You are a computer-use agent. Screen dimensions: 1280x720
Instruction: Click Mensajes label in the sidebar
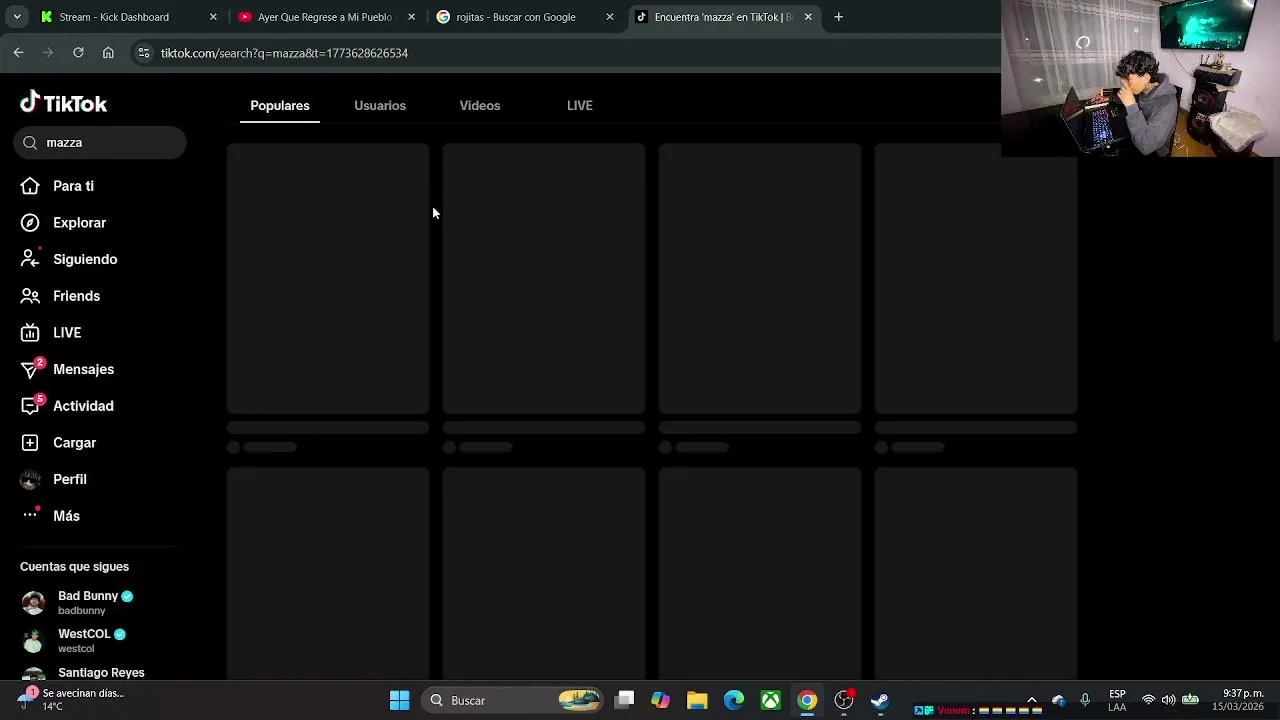[x=83, y=369]
